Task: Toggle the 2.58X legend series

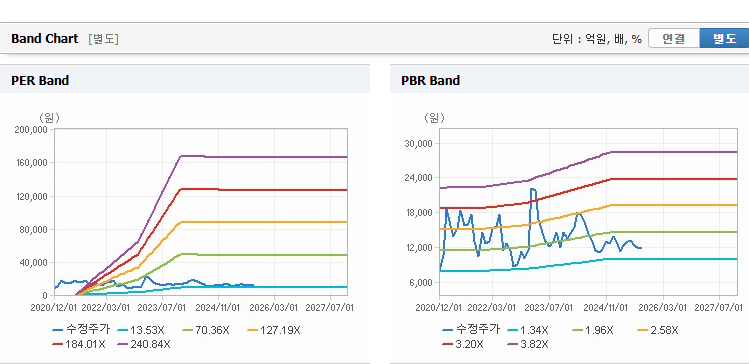Action: (x=658, y=330)
